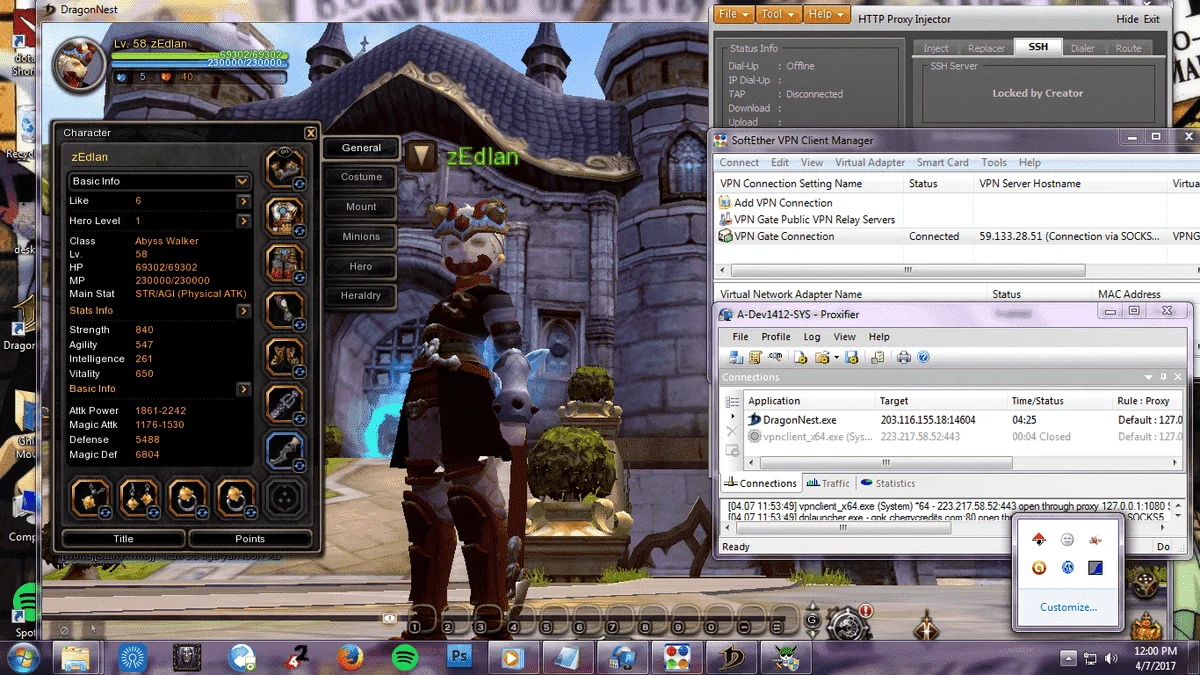Select the Add VPN Connection entry
Image resolution: width=1200 pixels, height=675 pixels.
[x=776, y=203]
